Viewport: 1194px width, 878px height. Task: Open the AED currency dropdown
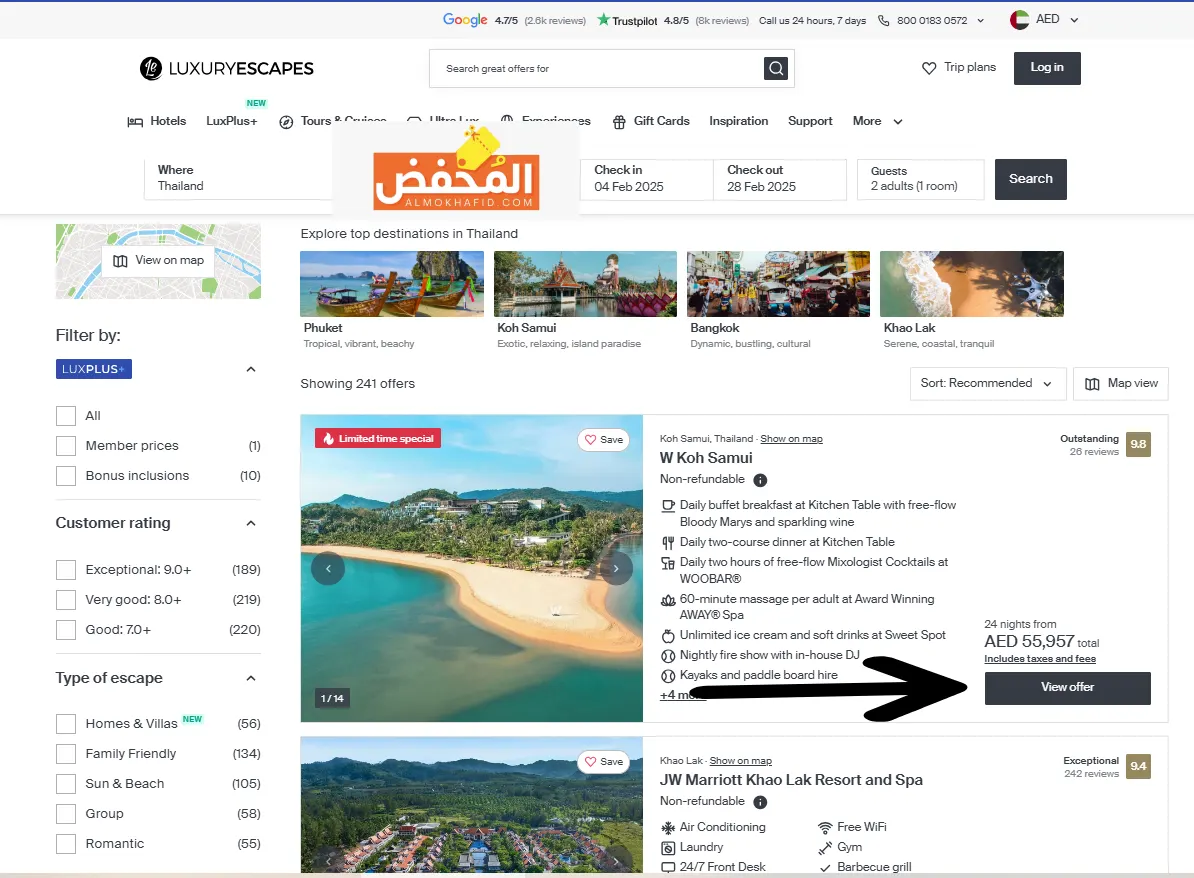pos(1045,20)
